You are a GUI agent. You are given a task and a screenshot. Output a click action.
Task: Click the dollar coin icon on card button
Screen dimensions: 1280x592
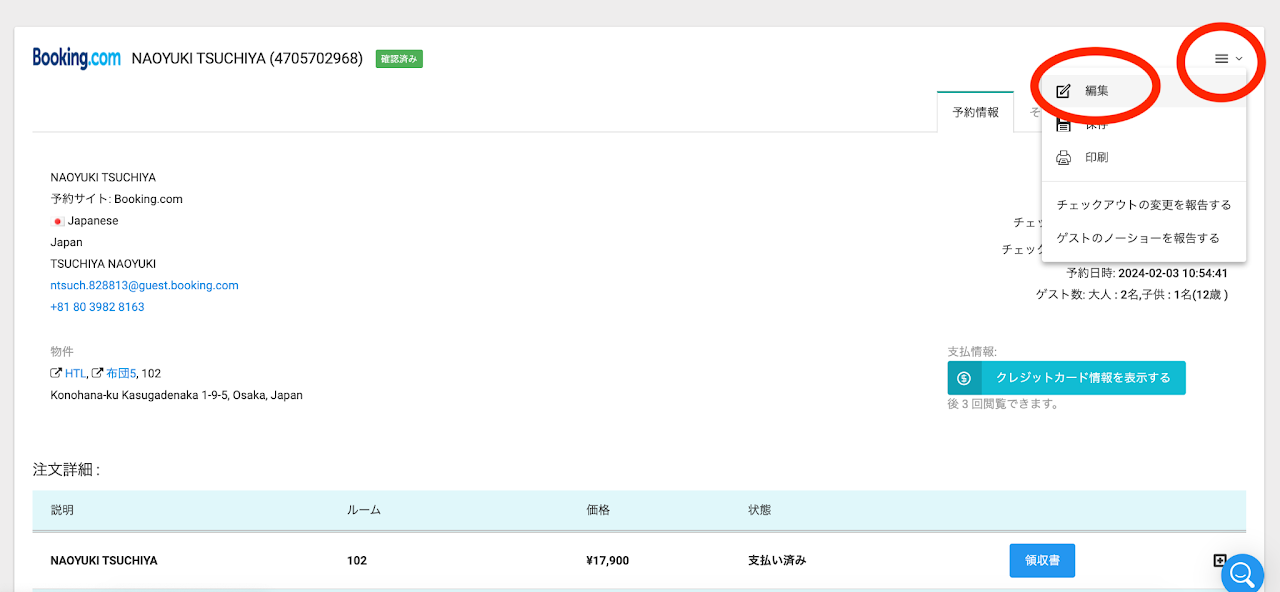tap(964, 378)
